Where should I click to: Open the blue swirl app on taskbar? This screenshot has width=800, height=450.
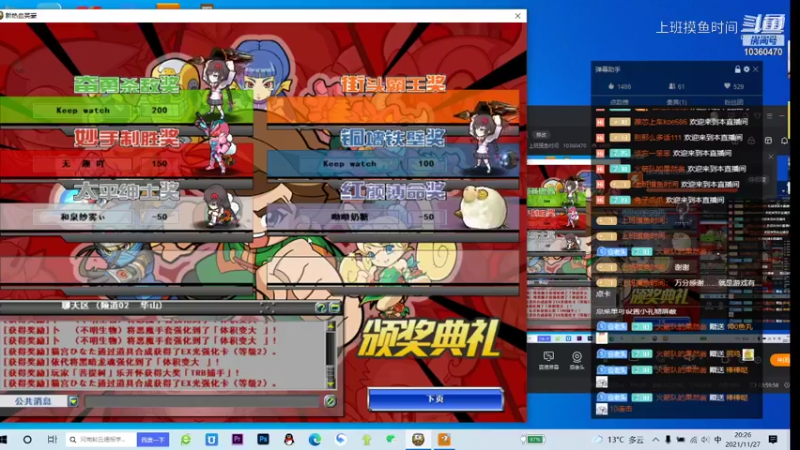[x=341, y=439]
